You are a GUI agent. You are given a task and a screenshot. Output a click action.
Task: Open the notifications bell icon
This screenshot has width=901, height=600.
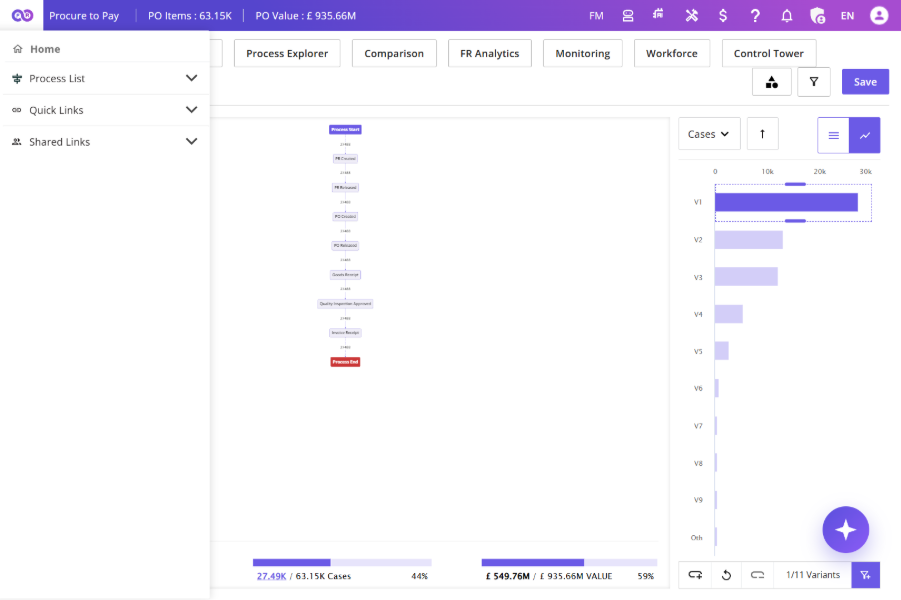pyautogui.click(x=787, y=16)
